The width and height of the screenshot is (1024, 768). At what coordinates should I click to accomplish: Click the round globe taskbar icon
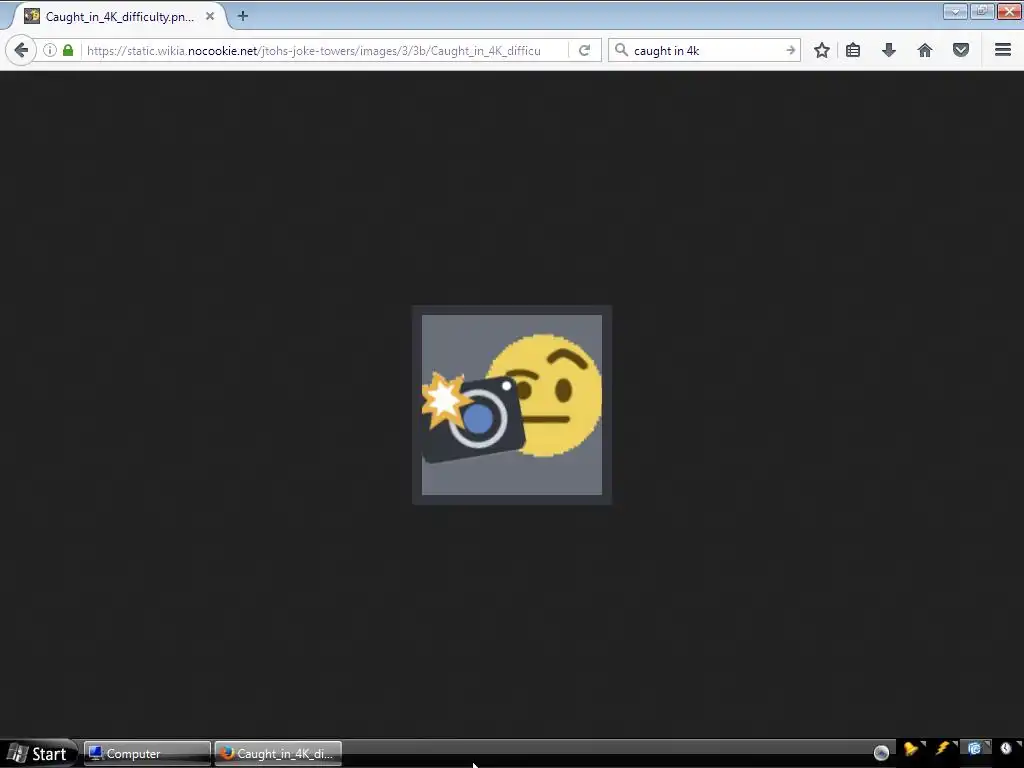tap(881, 753)
